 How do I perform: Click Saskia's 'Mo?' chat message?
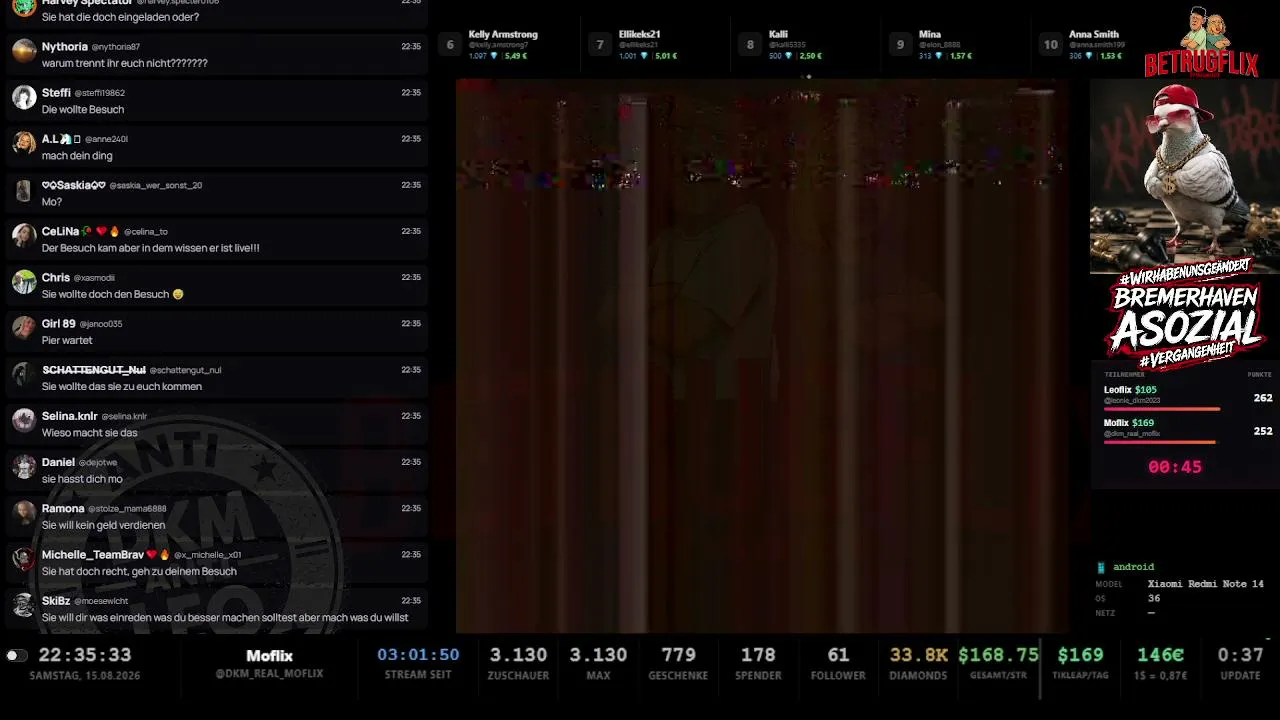pos(52,202)
